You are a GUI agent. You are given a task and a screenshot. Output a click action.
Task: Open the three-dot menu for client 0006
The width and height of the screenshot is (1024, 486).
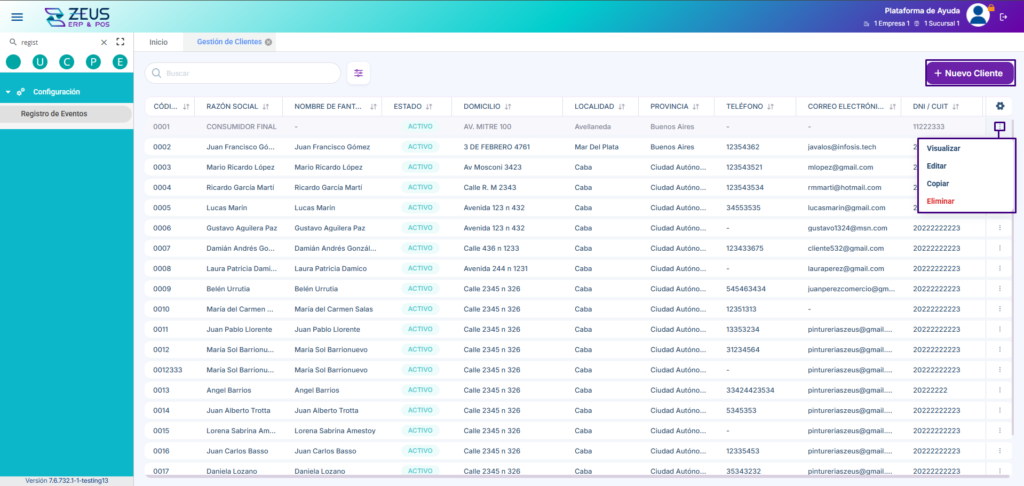pos(999,228)
